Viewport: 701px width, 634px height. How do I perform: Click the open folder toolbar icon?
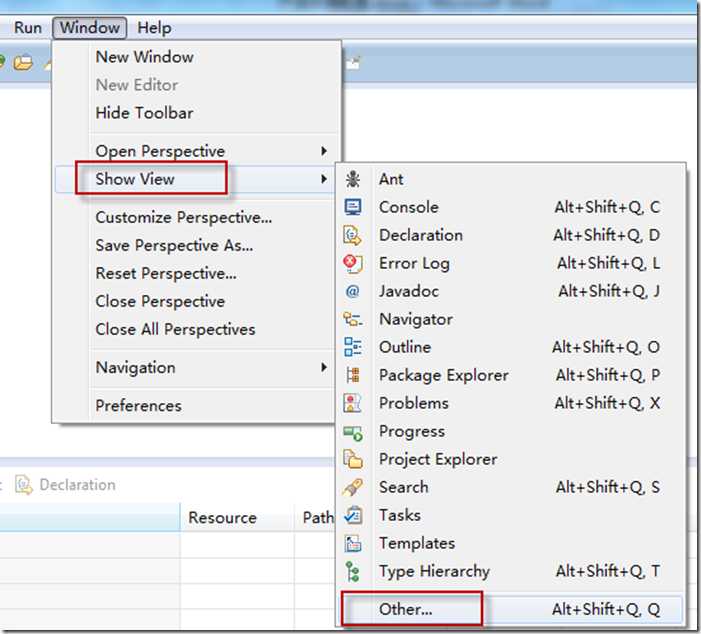point(23,63)
